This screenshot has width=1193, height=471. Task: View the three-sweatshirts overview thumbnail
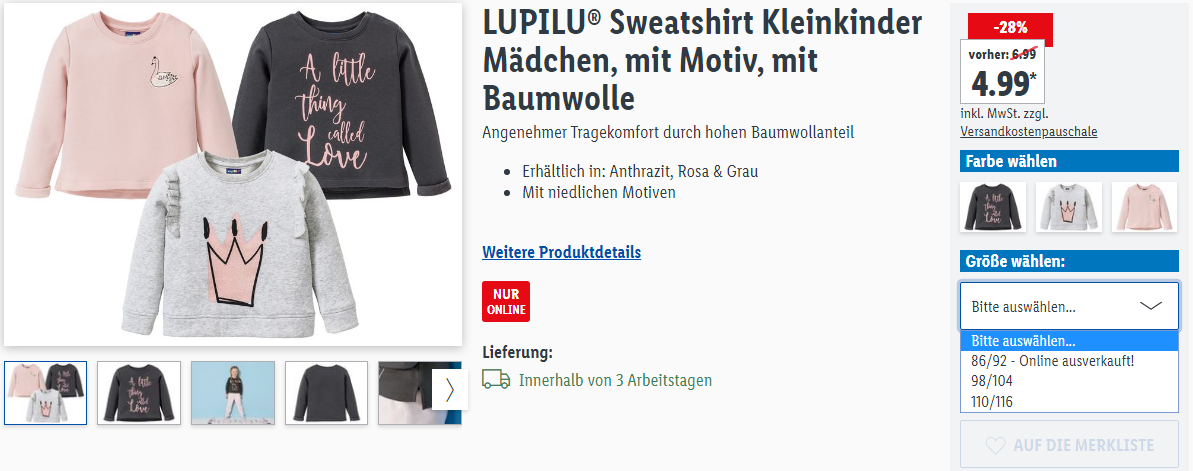(46, 393)
